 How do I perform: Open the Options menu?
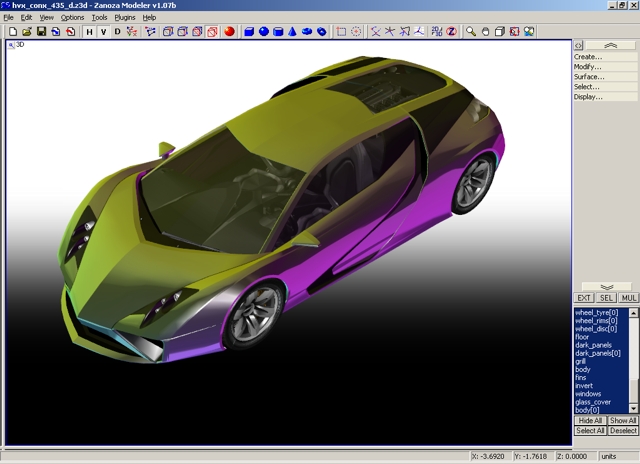point(72,18)
